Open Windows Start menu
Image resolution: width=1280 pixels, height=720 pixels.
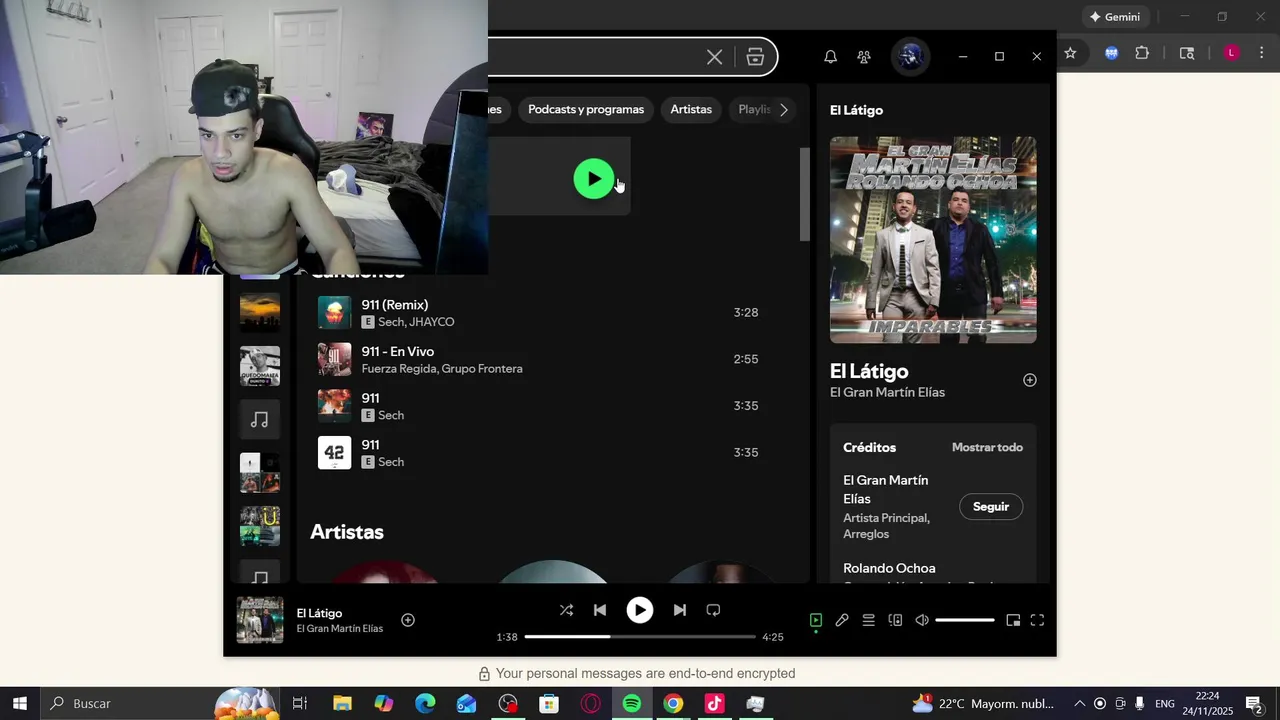tap(19, 703)
